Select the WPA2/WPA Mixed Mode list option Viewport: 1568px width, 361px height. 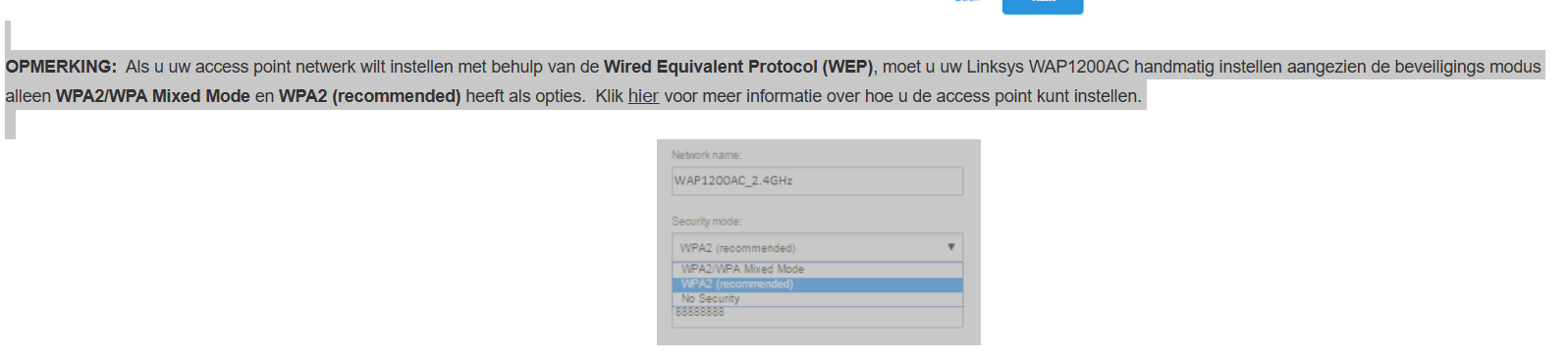point(817,269)
